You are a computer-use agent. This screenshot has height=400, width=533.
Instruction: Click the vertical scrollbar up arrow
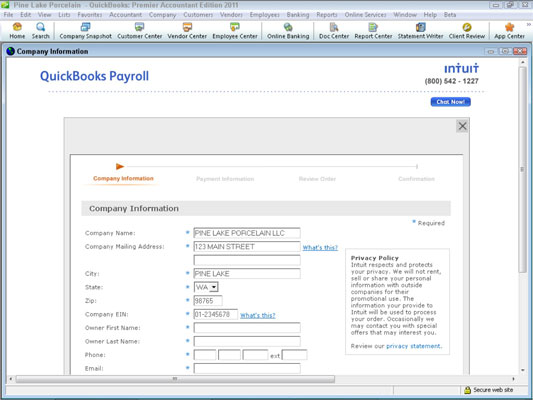(x=522, y=63)
